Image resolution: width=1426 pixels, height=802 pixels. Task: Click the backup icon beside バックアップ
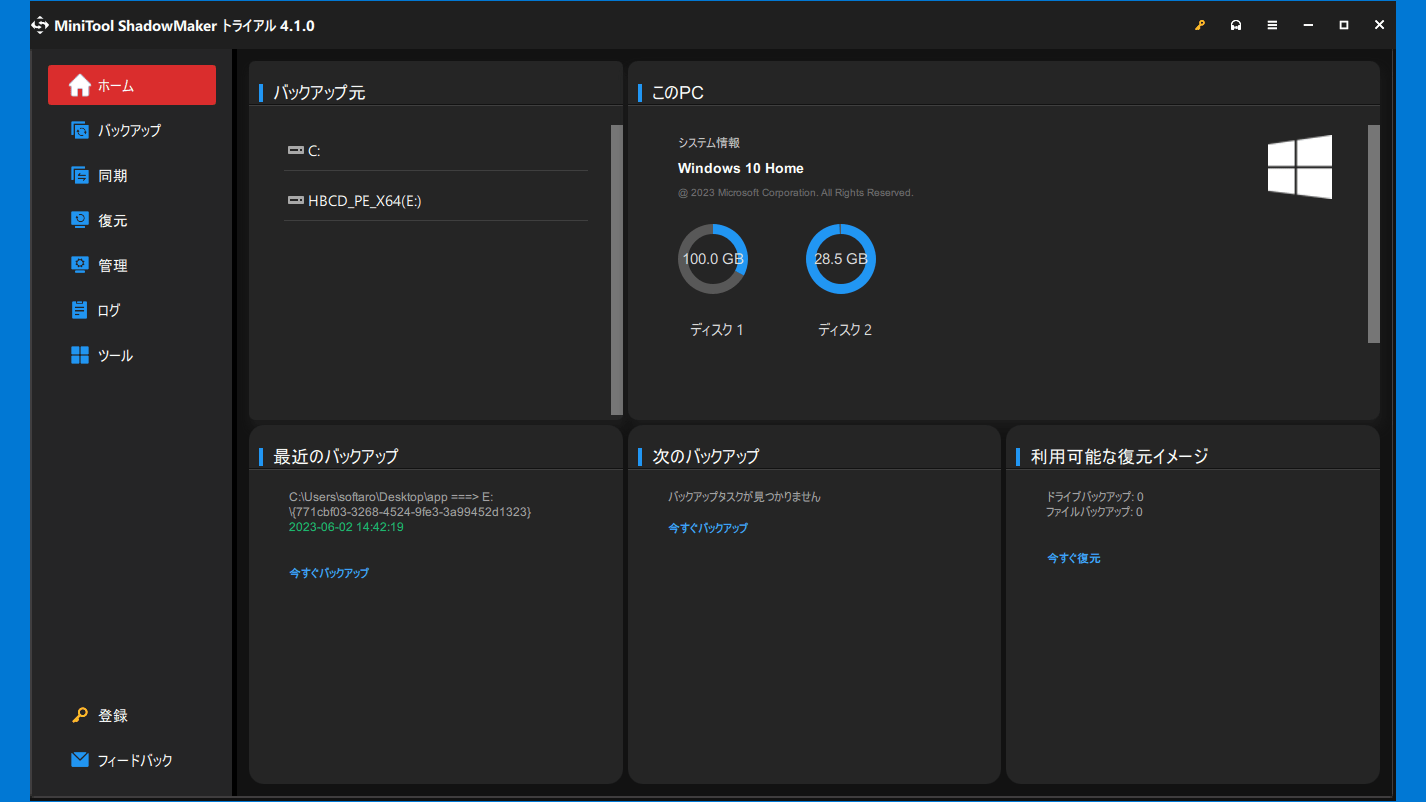80,130
